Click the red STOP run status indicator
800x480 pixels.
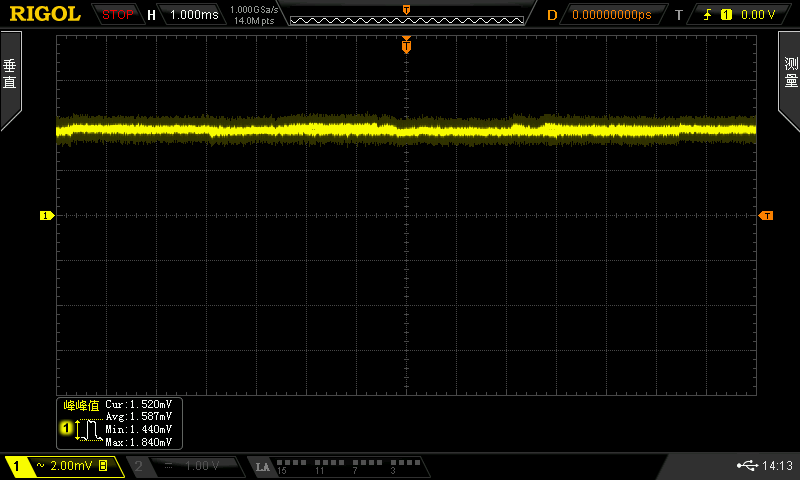117,15
